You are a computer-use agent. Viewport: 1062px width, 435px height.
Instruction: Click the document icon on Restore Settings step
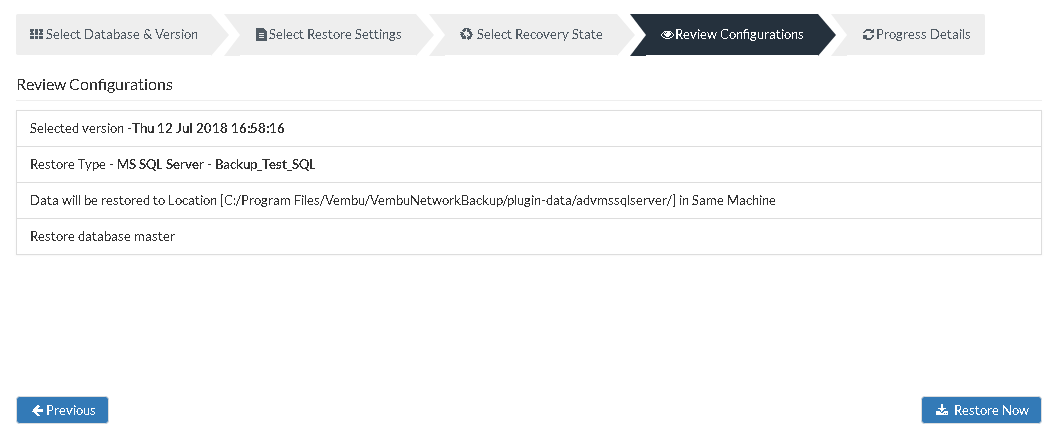pos(261,35)
